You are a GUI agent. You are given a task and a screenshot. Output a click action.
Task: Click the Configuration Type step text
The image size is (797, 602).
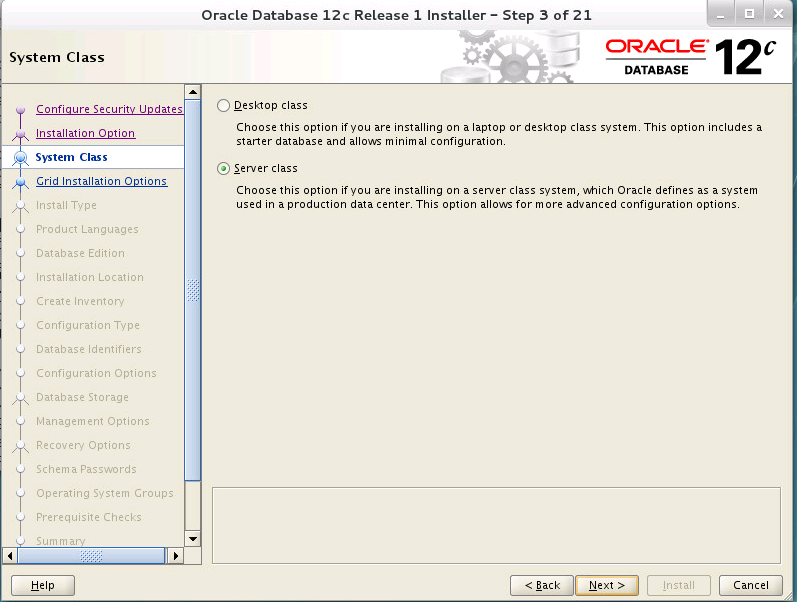pyautogui.click(x=87, y=325)
